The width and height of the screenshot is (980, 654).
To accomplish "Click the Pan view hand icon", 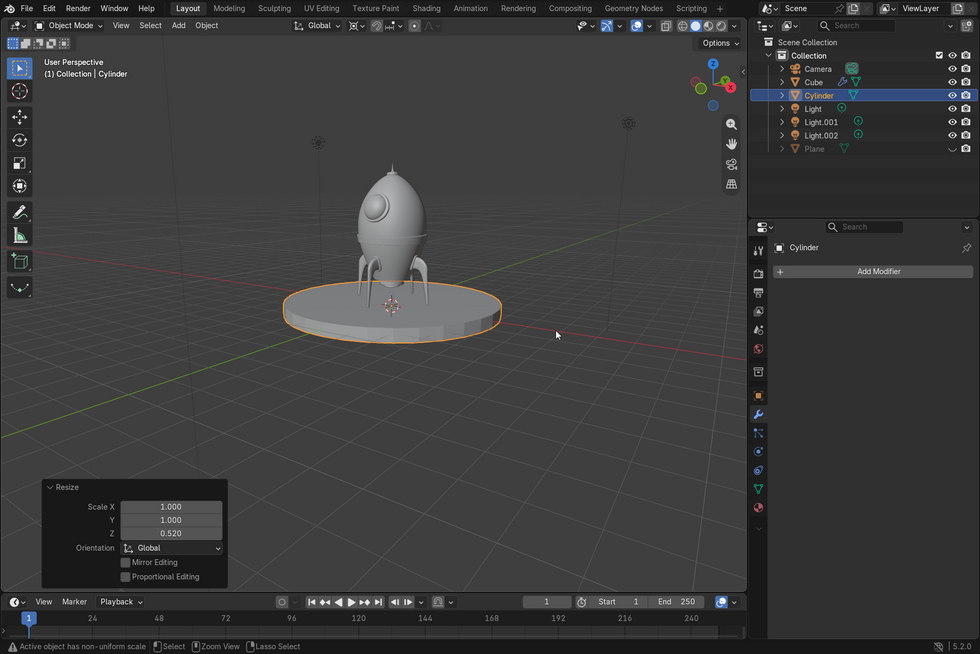I will [731, 144].
